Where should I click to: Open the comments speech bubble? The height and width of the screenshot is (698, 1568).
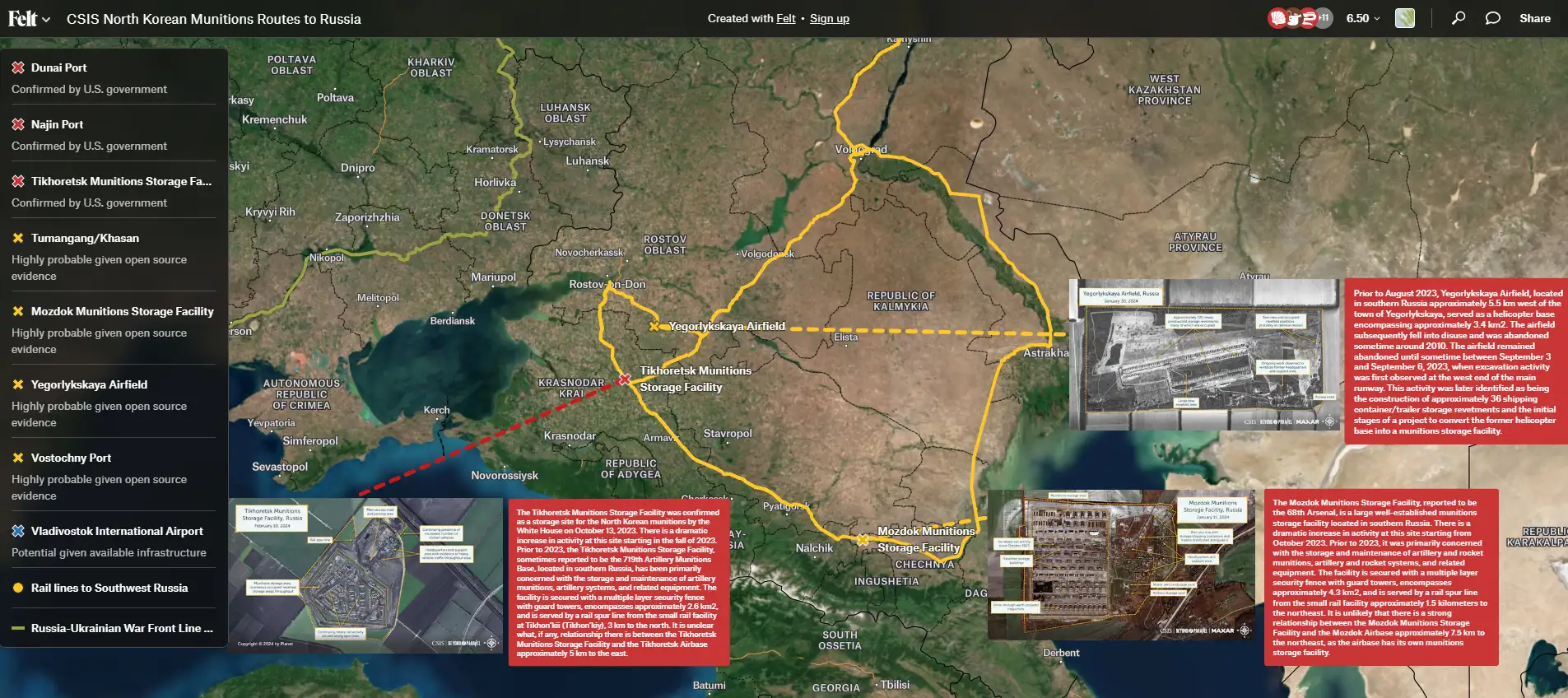pyautogui.click(x=1492, y=18)
